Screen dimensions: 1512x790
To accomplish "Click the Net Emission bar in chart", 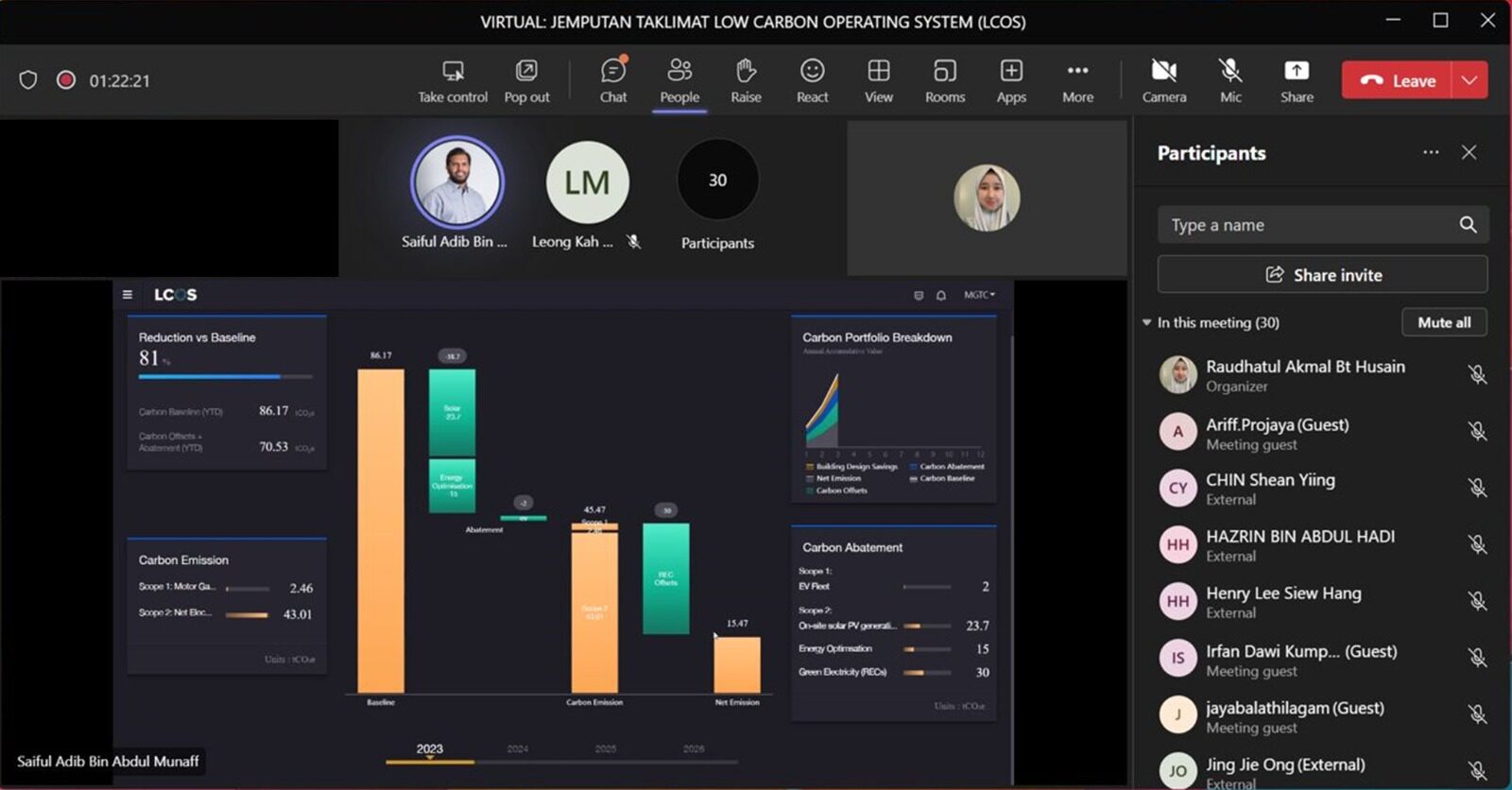I will (x=737, y=665).
